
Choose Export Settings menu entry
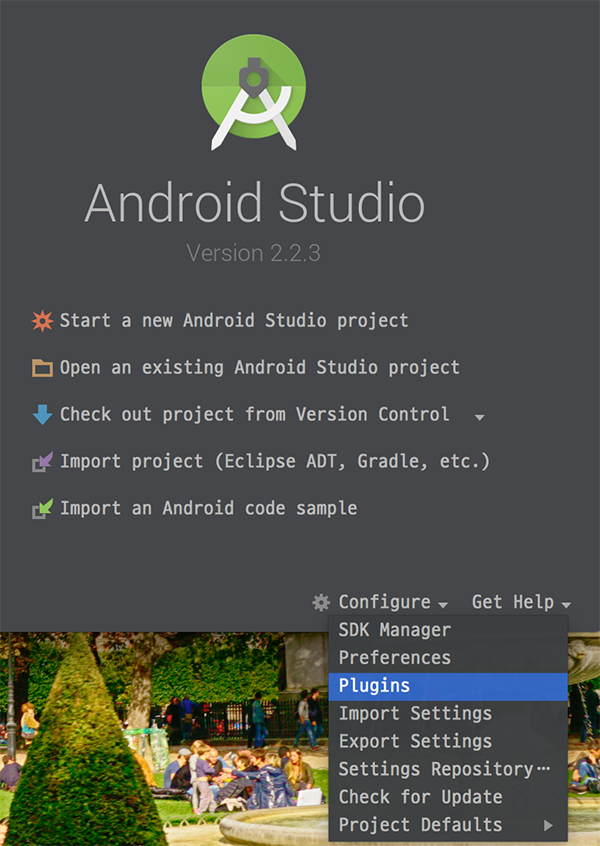pyautogui.click(x=448, y=741)
